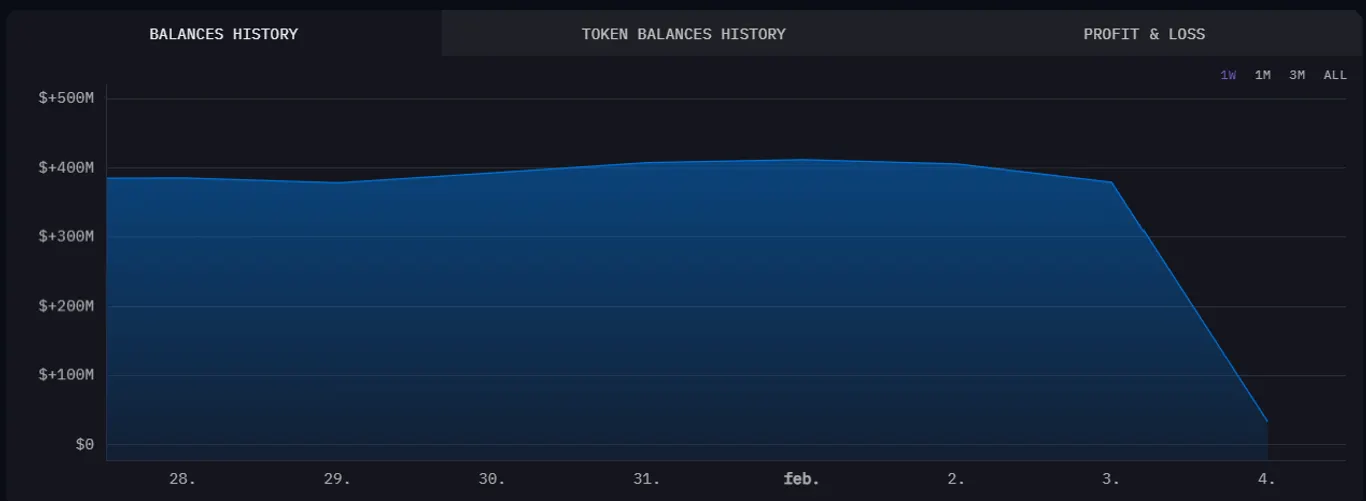Click the 2. date label on x-axis

(957, 479)
